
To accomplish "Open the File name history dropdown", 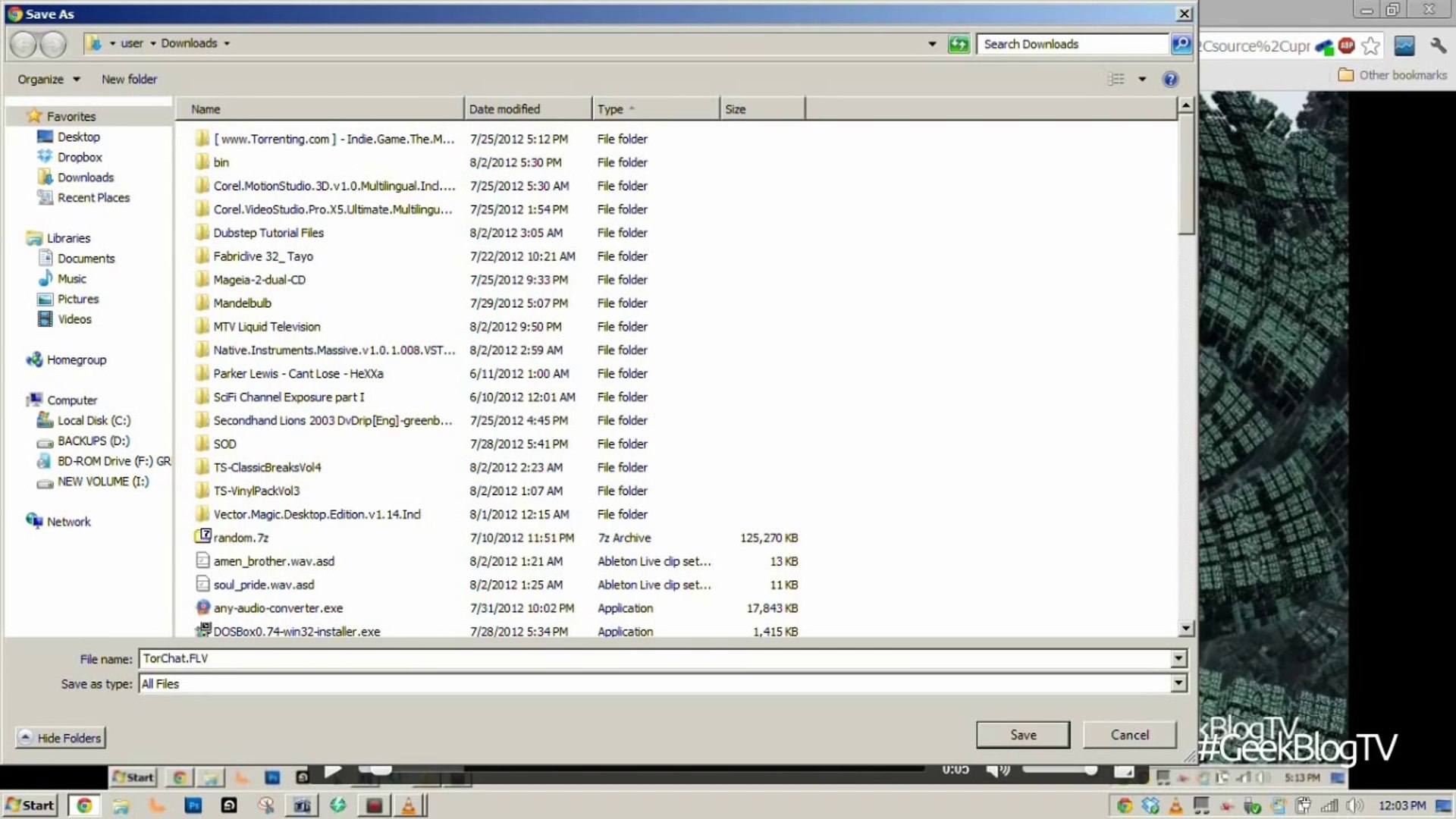I will point(1178,658).
